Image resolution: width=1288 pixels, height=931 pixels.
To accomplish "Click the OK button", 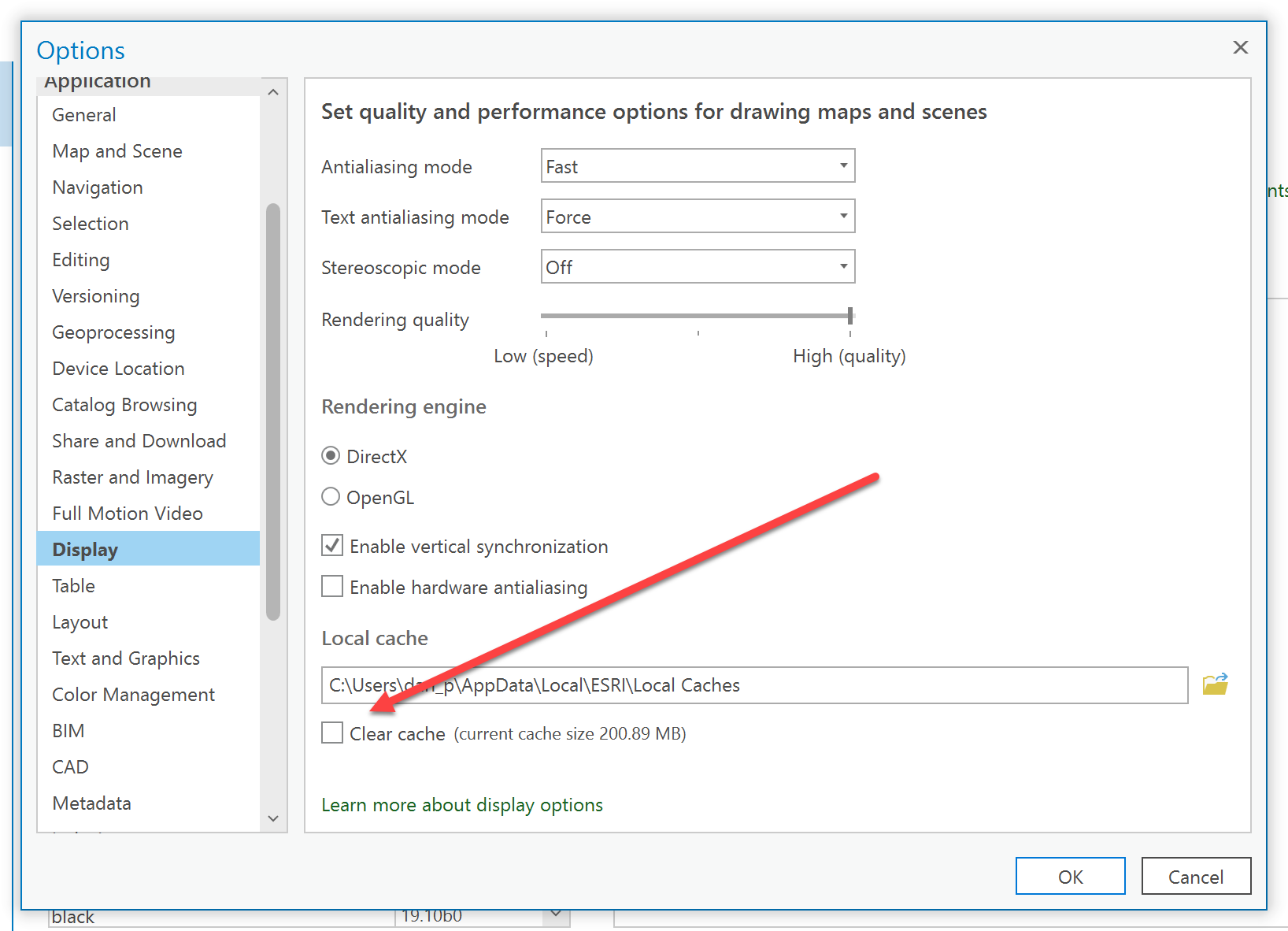I will point(1070,877).
